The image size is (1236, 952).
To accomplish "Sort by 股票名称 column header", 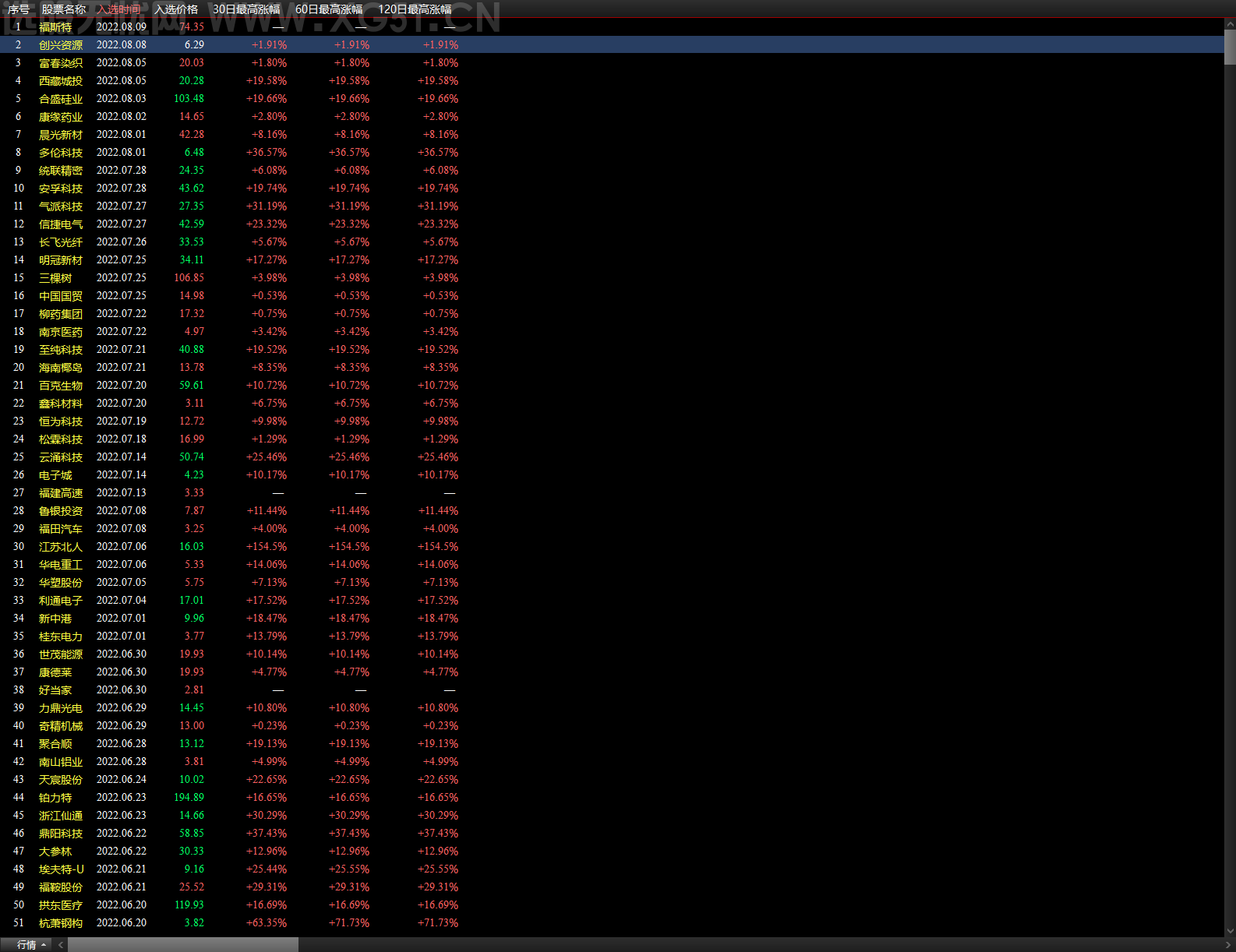I will 64,9.
